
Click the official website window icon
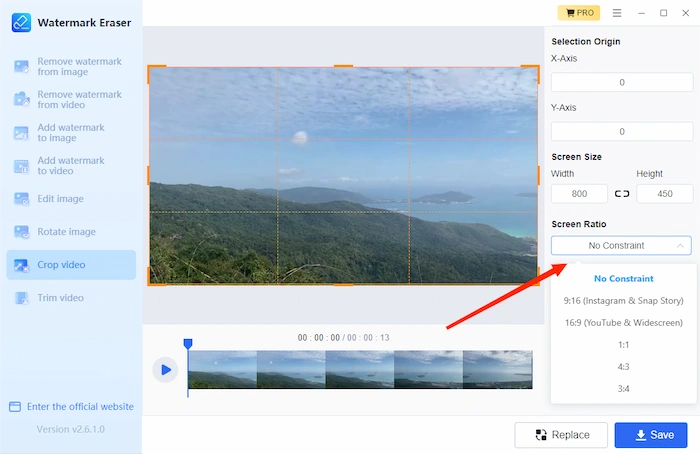(x=15, y=407)
